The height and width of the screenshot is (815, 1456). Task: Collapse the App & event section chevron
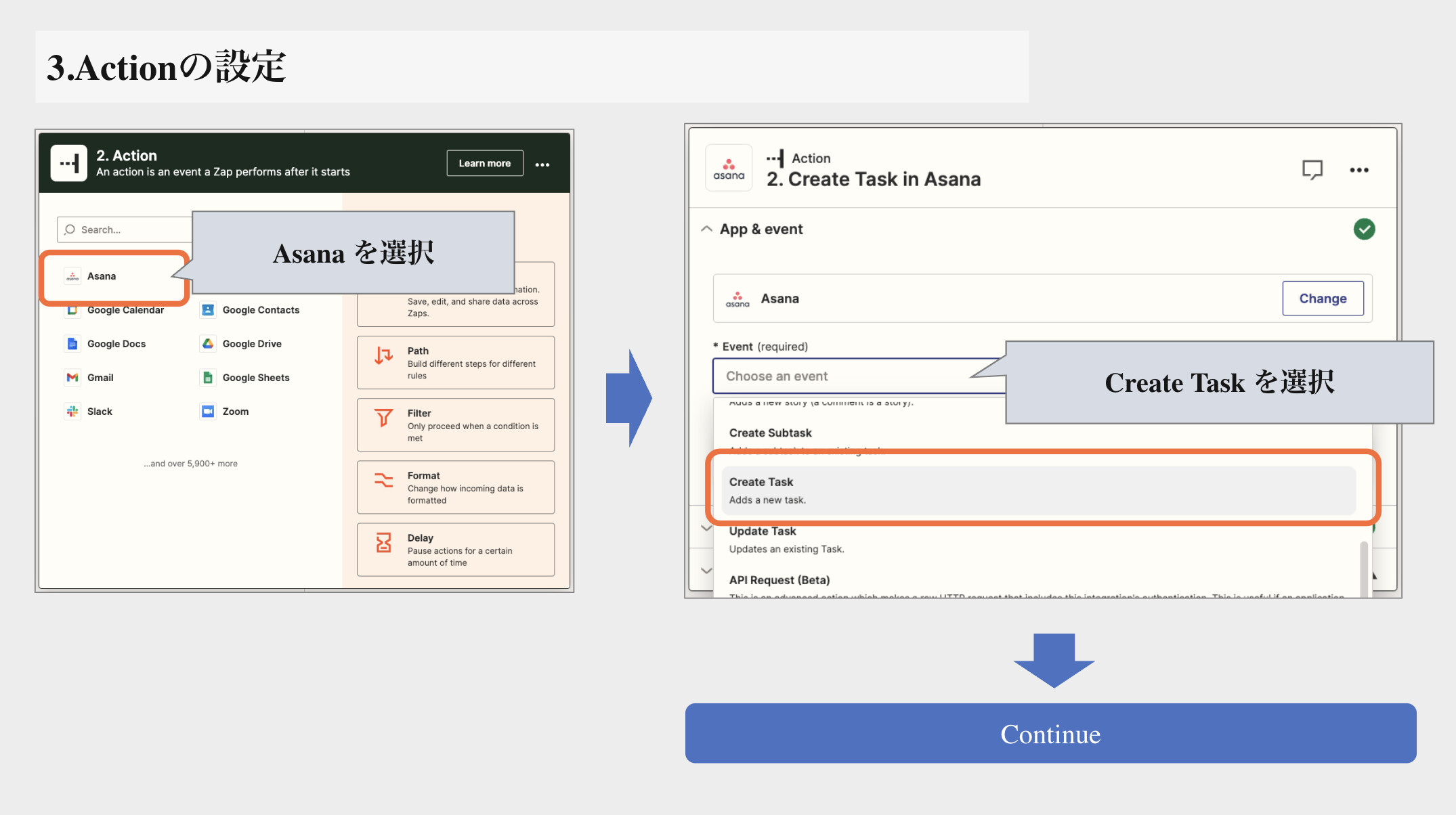point(706,229)
